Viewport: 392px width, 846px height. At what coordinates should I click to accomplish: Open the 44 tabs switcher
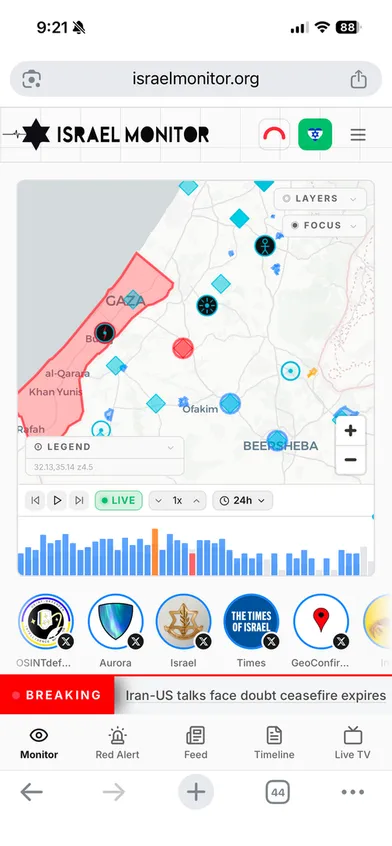coord(277,792)
